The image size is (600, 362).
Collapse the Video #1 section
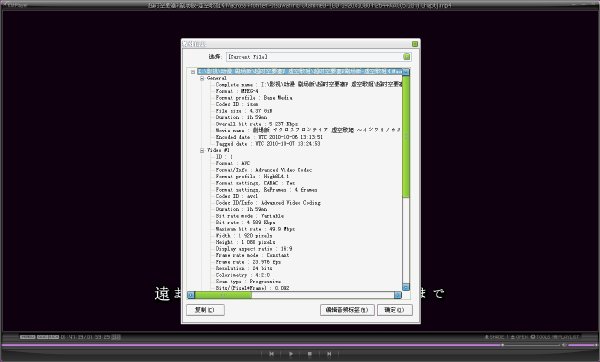click(202, 150)
